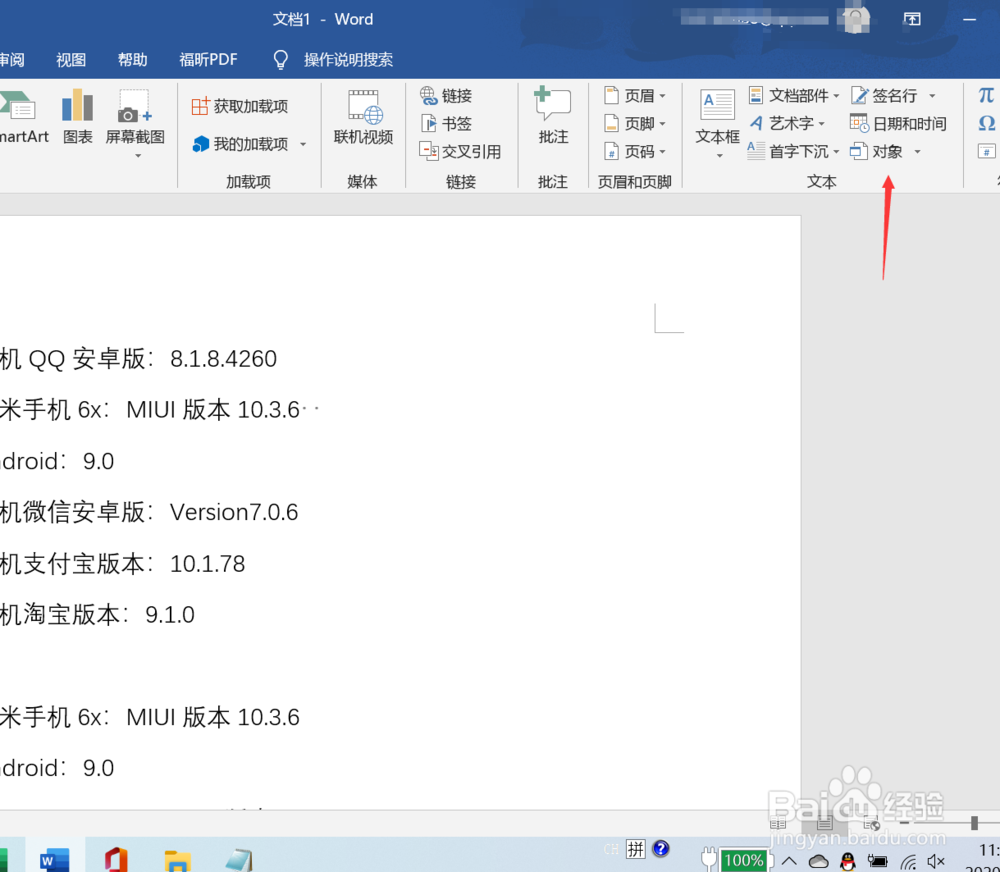Insert a 签名行 signature line
Viewport: 1000px width, 872px height.
pyautogui.click(x=885, y=96)
